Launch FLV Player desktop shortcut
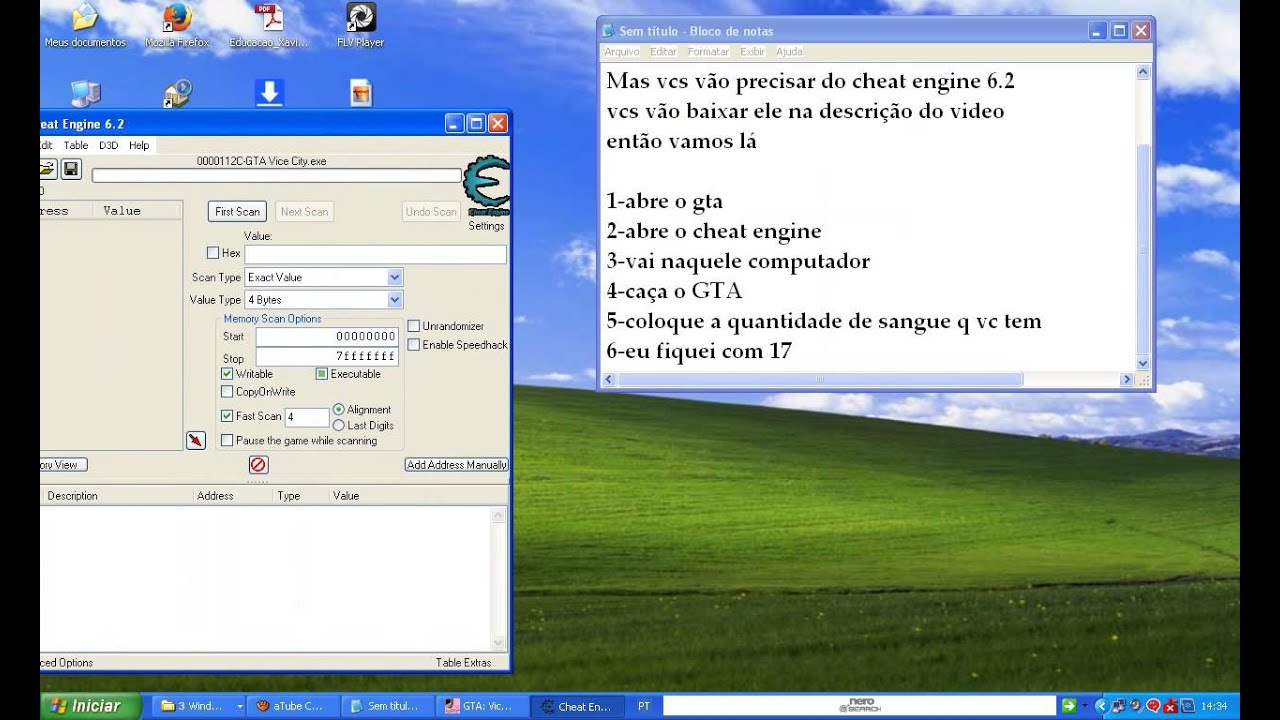The width and height of the screenshot is (1280, 720). [x=361, y=25]
